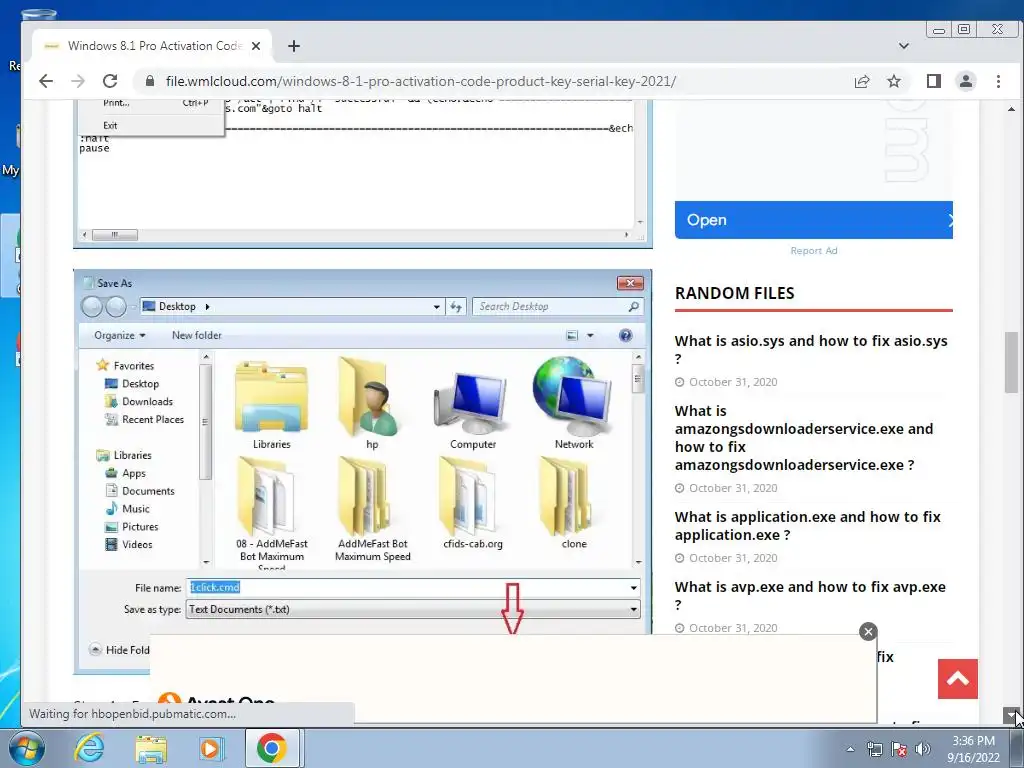1024x768 pixels.
Task: Click the red scroll-to-top button
Action: pyautogui.click(x=957, y=679)
